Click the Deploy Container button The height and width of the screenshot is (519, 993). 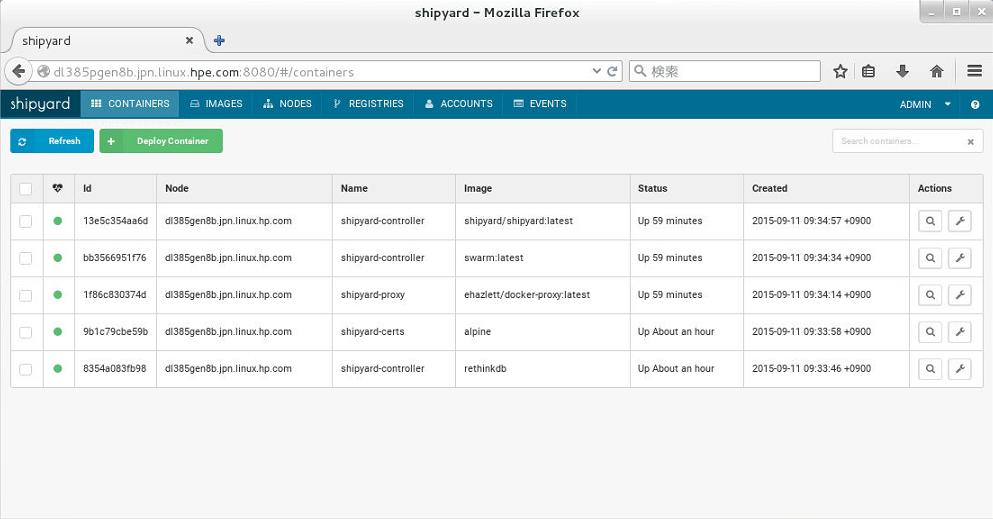coord(161,141)
